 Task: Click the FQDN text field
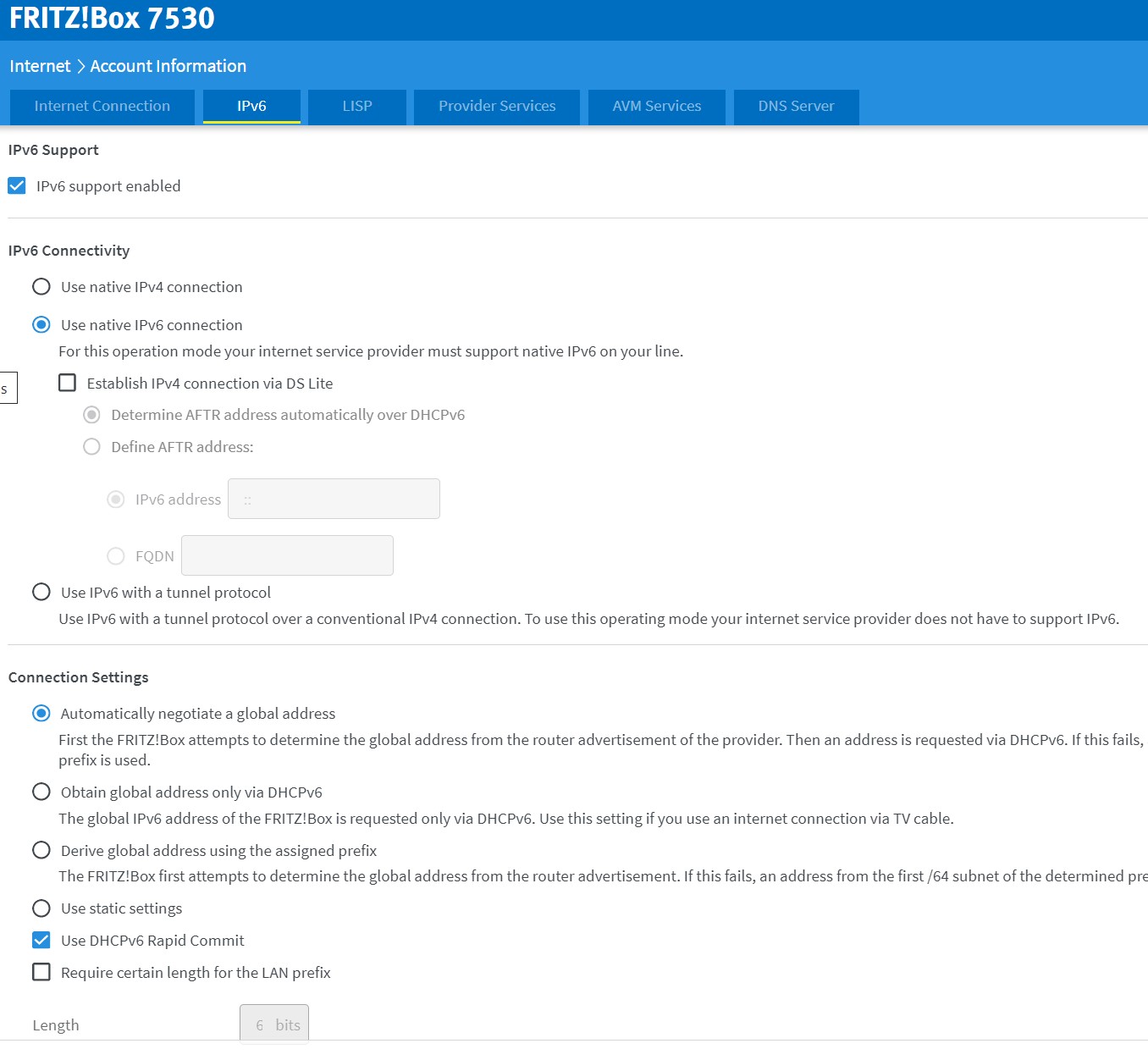click(287, 555)
